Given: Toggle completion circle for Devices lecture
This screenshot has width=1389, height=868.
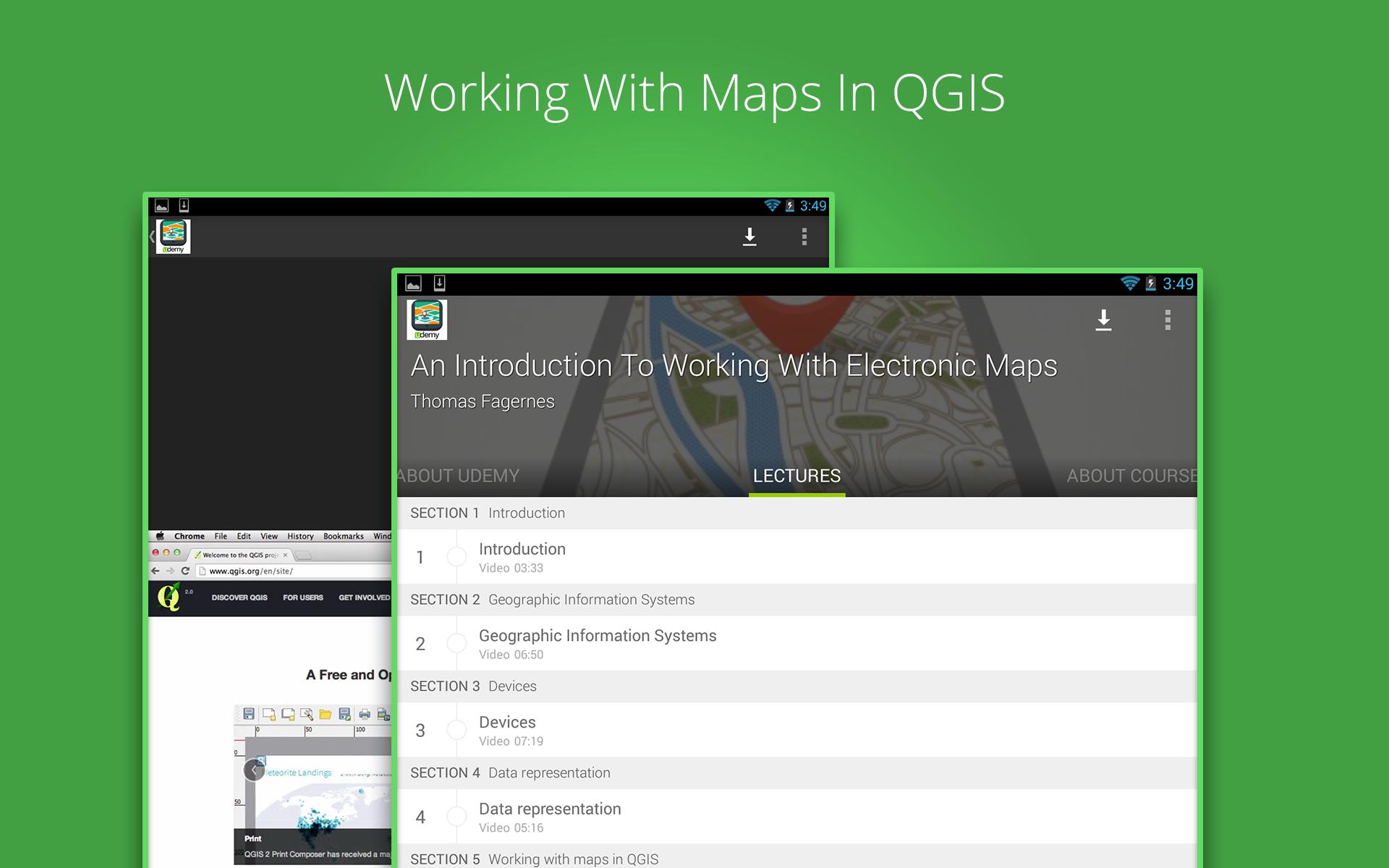Looking at the screenshot, I should point(456,730).
